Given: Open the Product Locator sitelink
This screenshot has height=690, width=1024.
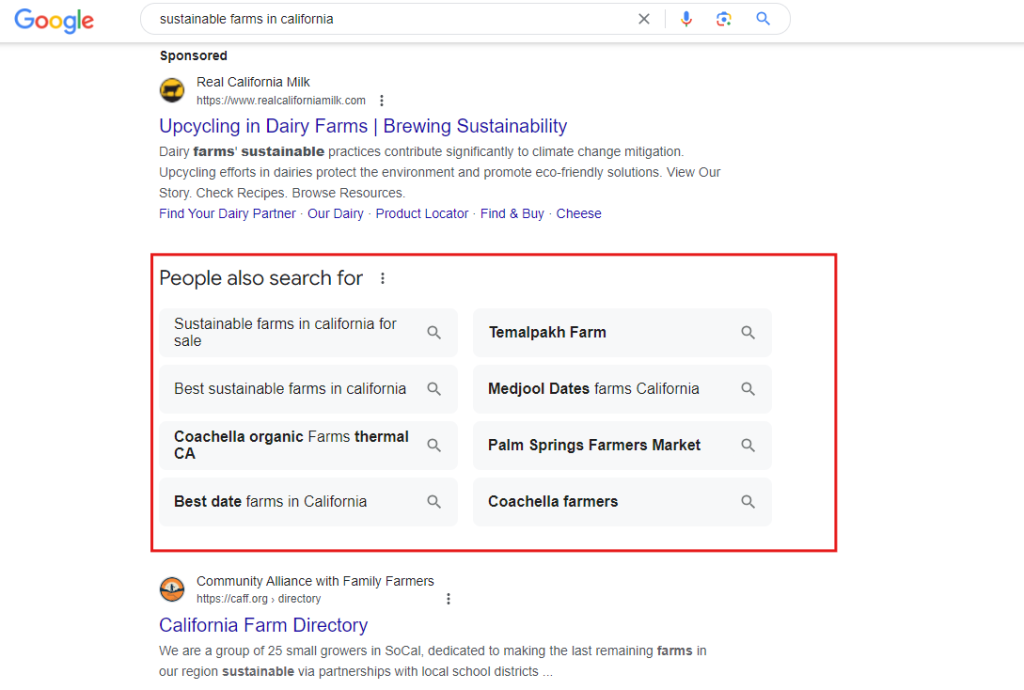Looking at the screenshot, I should 422,214.
